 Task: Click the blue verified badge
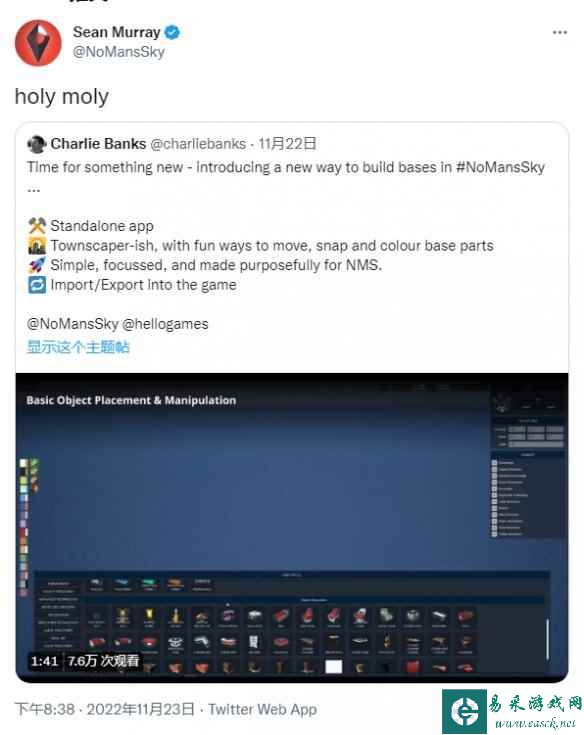pyautogui.click(x=172, y=32)
